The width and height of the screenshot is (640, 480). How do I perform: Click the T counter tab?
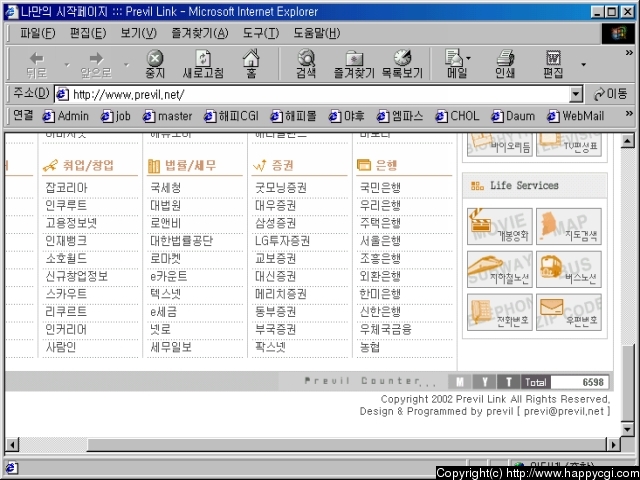point(508,382)
